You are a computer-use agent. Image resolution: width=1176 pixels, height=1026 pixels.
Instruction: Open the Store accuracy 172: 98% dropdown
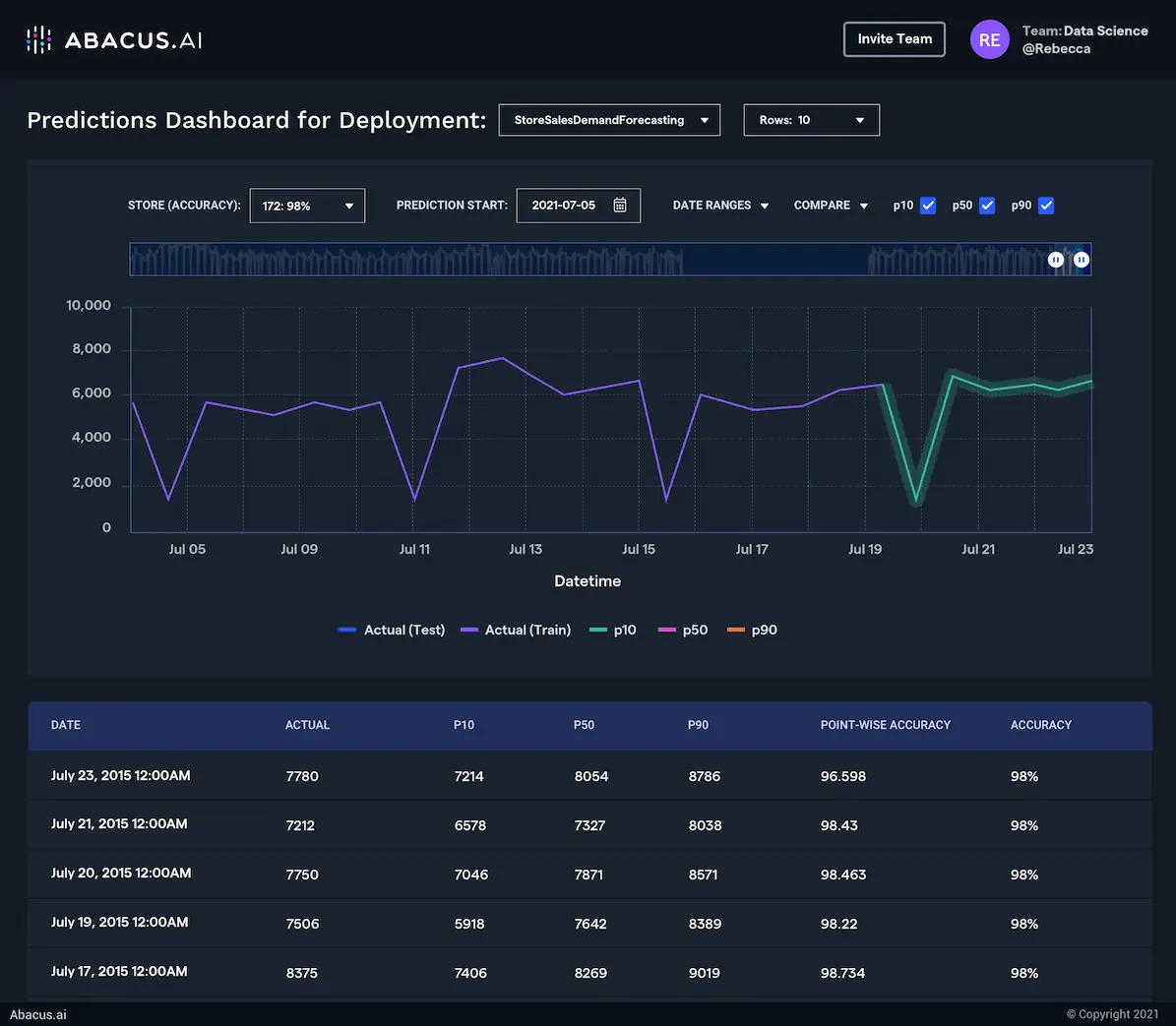(307, 206)
